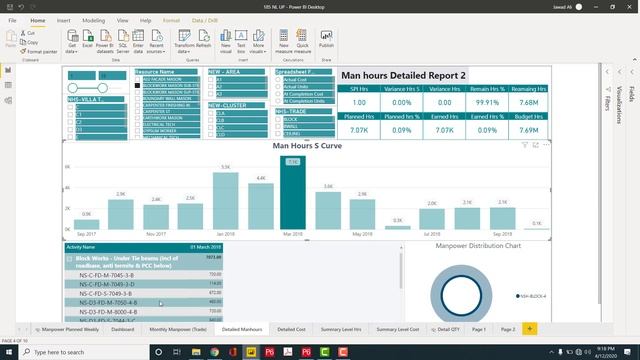
Task: Open the View ribbon tab
Action: coord(122,20)
